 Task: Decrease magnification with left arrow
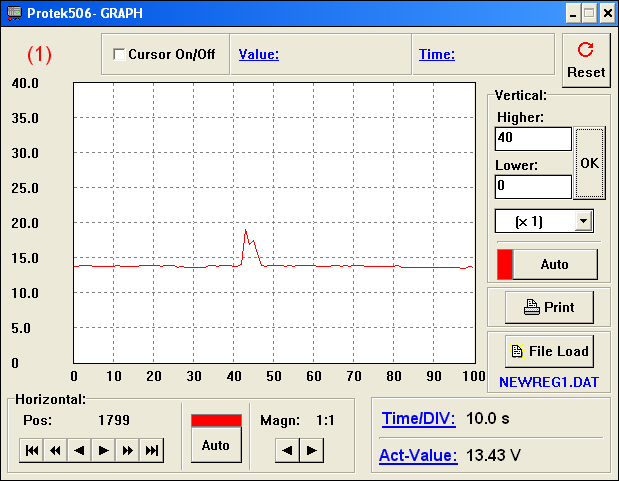288,451
